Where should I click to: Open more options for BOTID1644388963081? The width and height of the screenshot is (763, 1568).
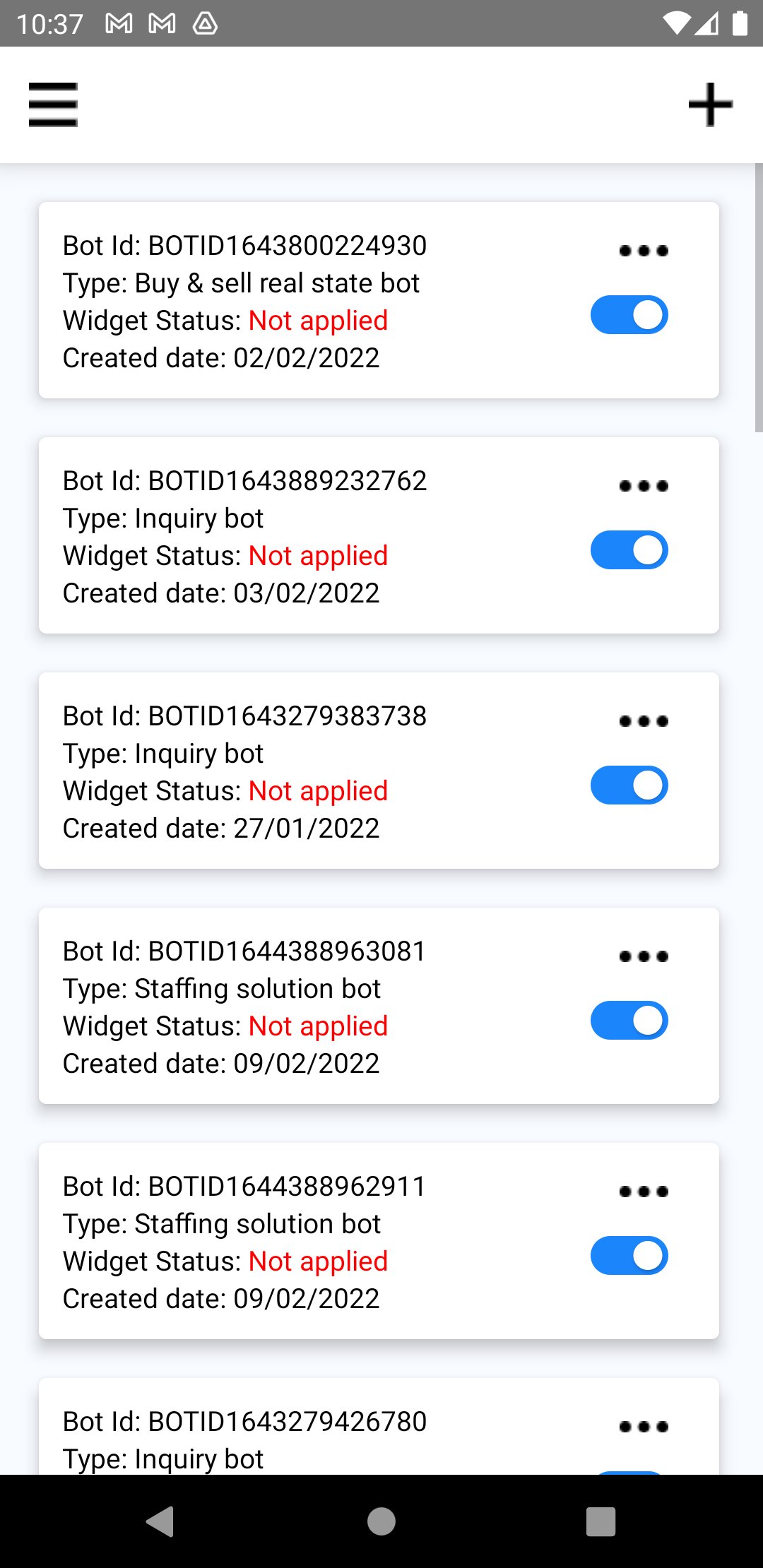point(643,956)
